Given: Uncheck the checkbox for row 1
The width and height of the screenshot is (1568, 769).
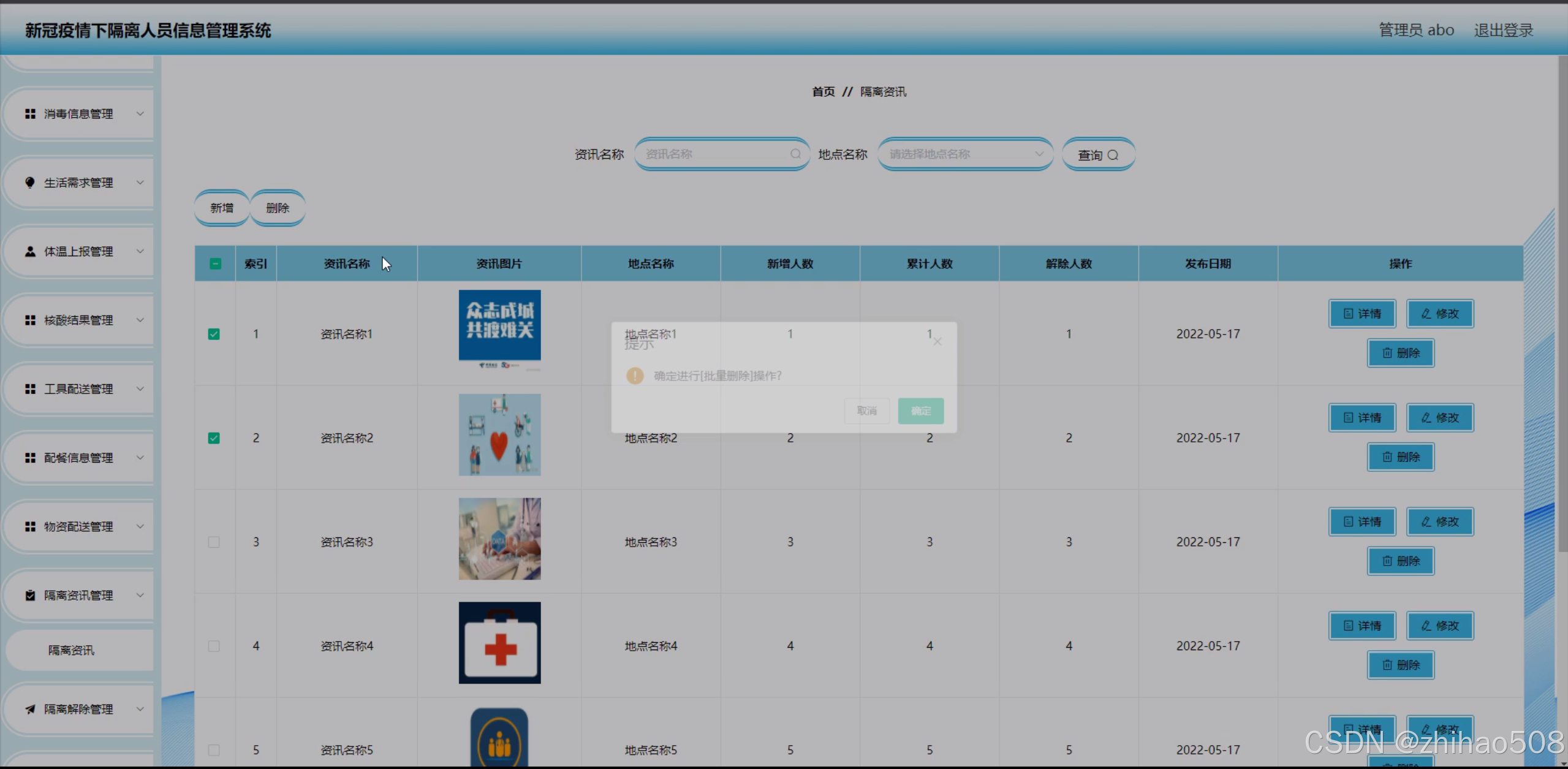Looking at the screenshot, I should tap(214, 334).
